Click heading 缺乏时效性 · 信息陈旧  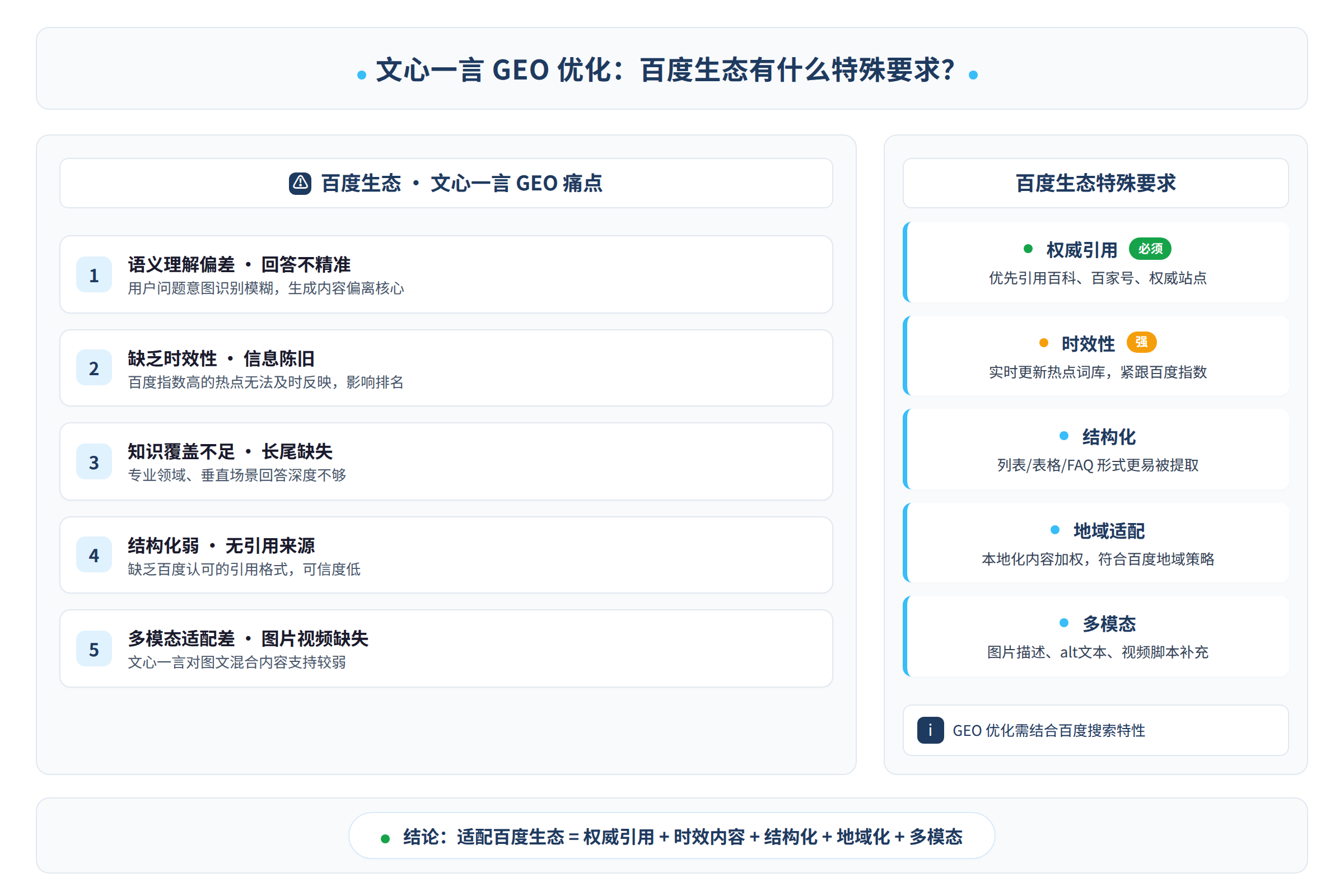tap(221, 359)
